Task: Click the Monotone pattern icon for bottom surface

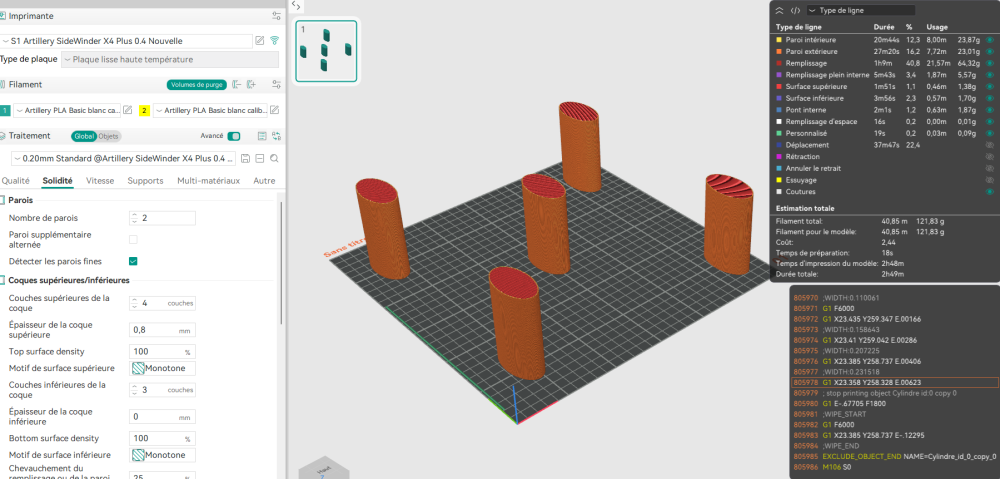Action: coord(138,455)
